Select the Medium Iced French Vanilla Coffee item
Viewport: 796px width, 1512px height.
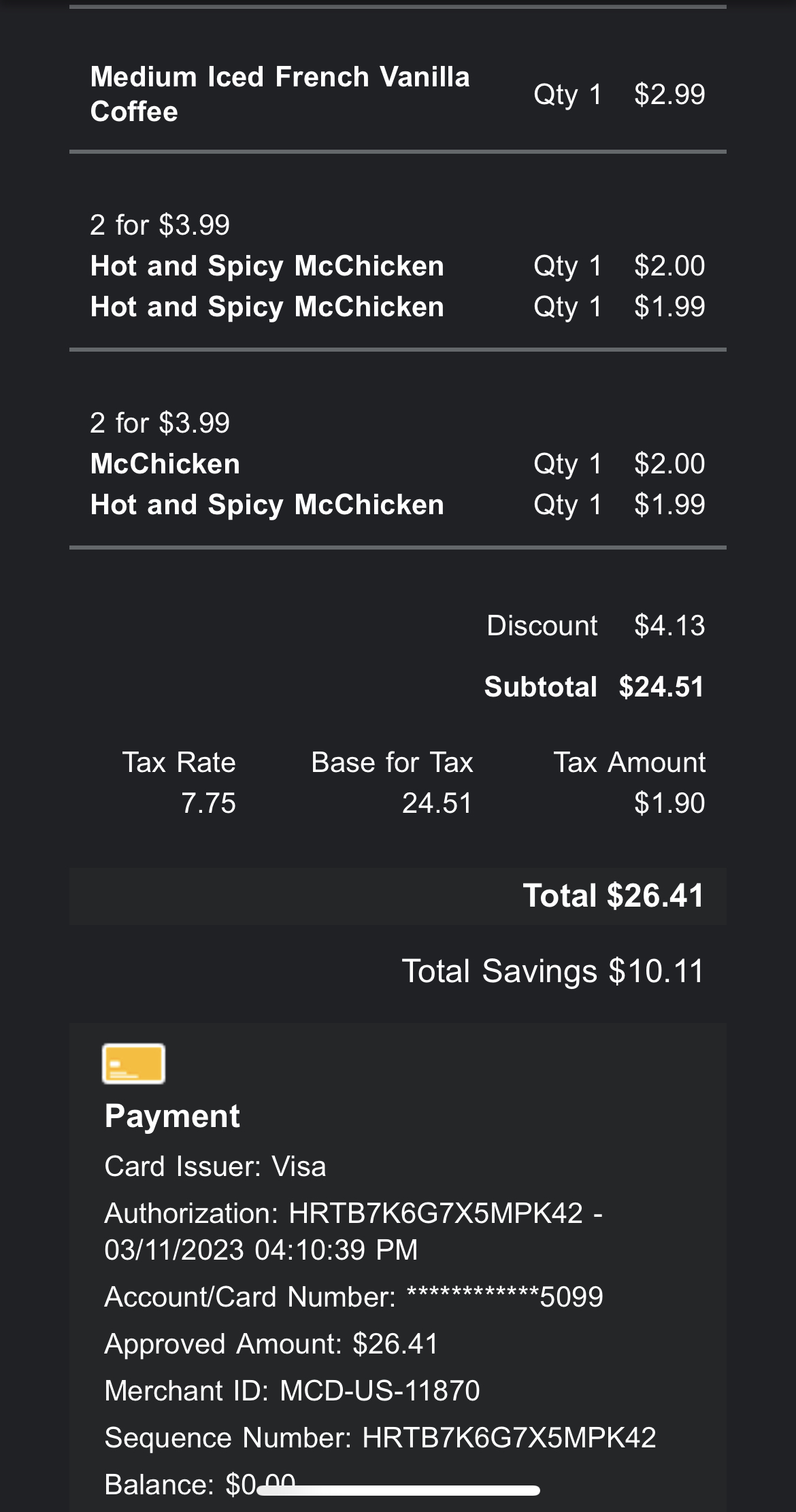[x=280, y=94]
